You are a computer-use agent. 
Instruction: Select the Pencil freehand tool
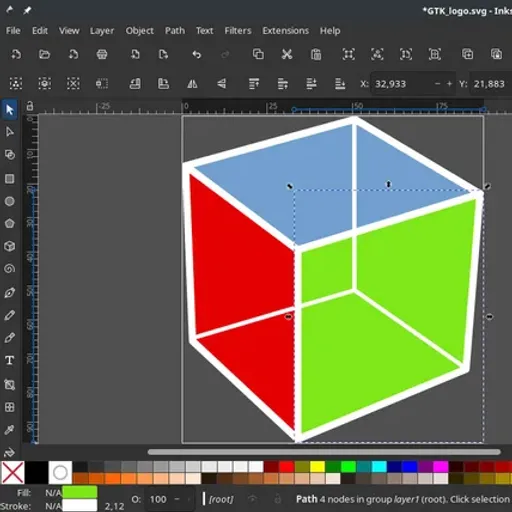pos(10,315)
